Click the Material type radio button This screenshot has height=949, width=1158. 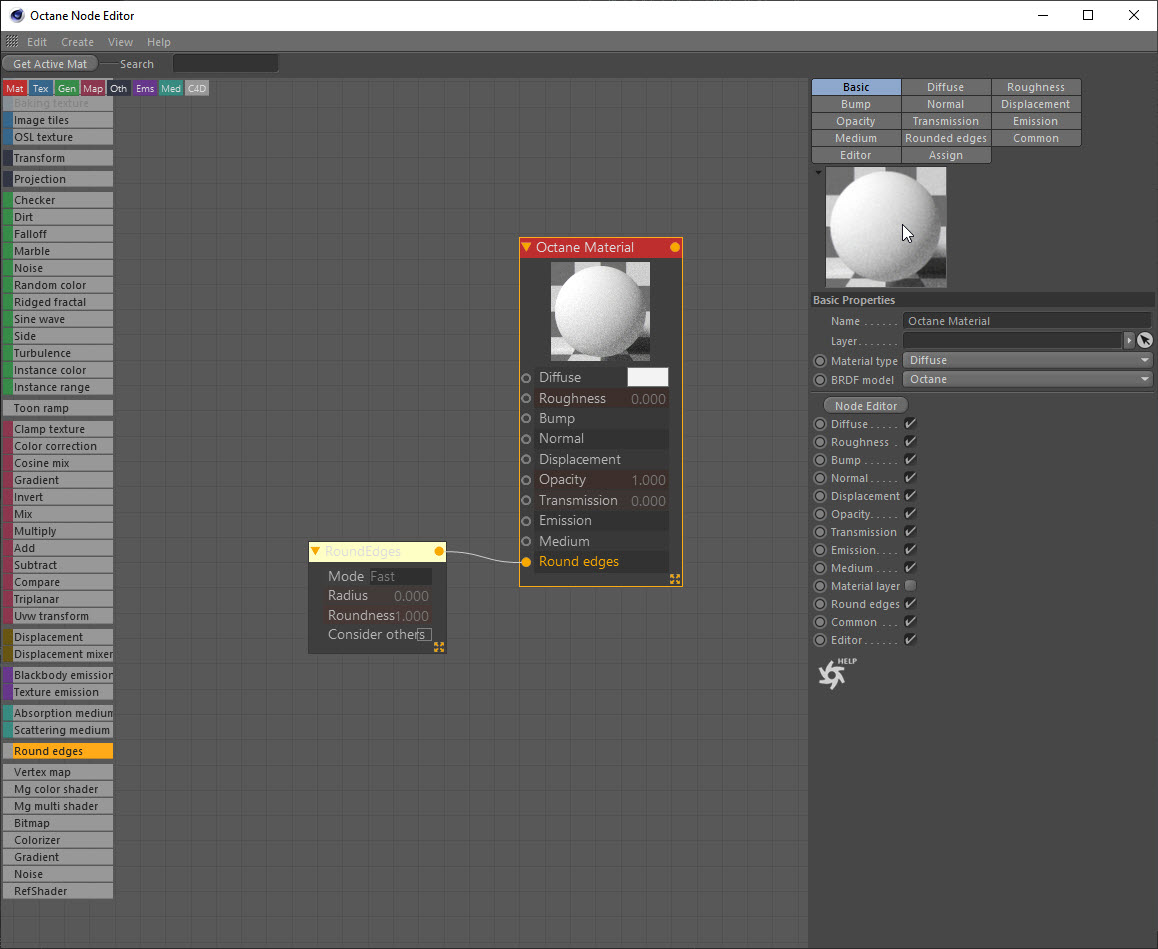pyautogui.click(x=820, y=361)
